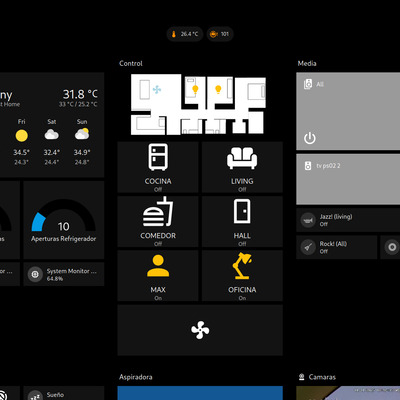Click the saxophone icon beside Jazz!

tap(308, 220)
